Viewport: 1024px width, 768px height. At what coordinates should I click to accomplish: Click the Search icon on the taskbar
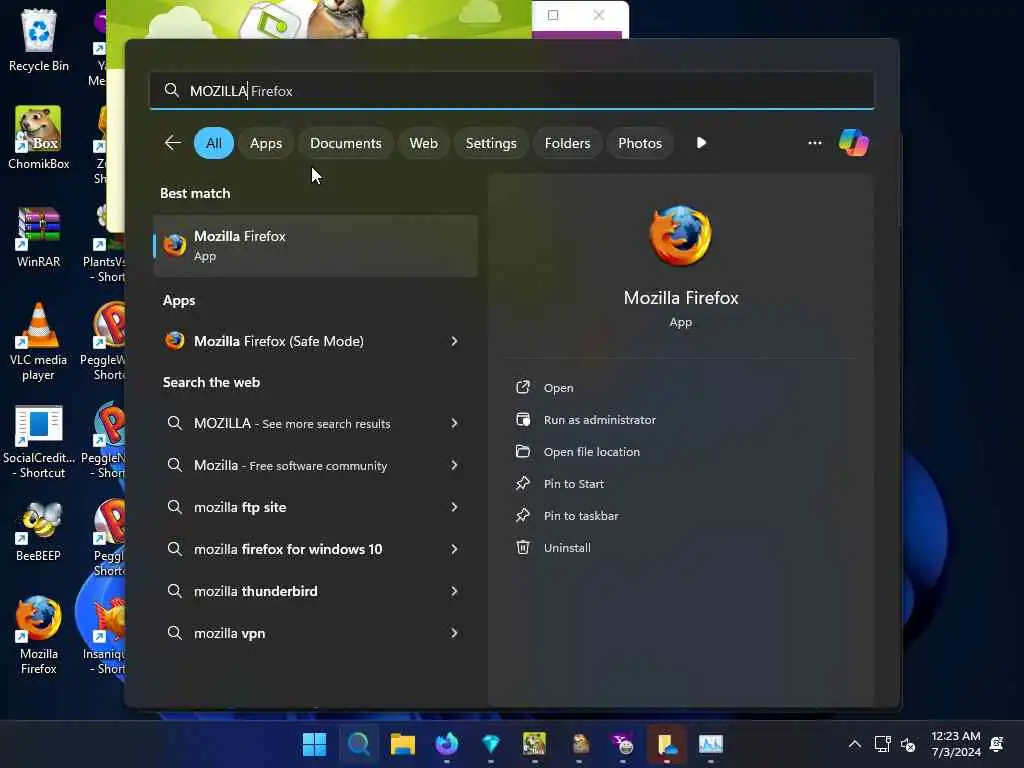359,744
